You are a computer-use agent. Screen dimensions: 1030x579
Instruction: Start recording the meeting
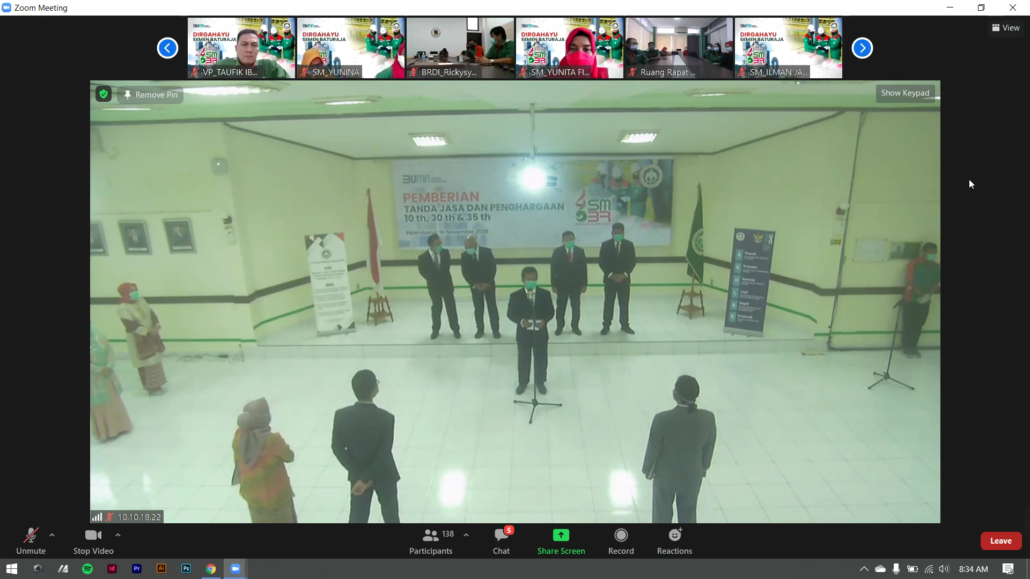pos(621,540)
